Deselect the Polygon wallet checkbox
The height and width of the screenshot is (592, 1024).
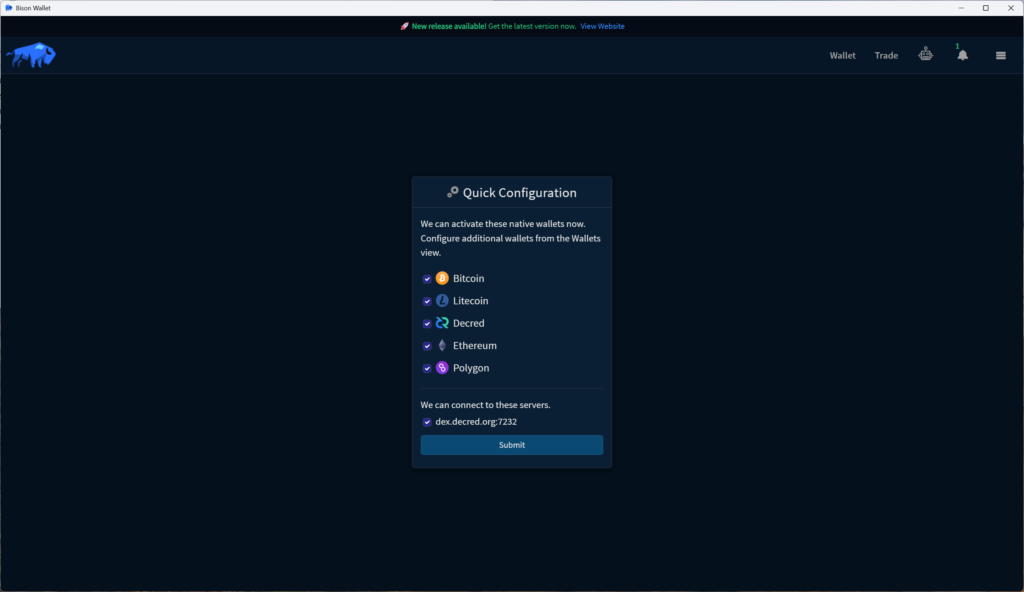click(427, 368)
